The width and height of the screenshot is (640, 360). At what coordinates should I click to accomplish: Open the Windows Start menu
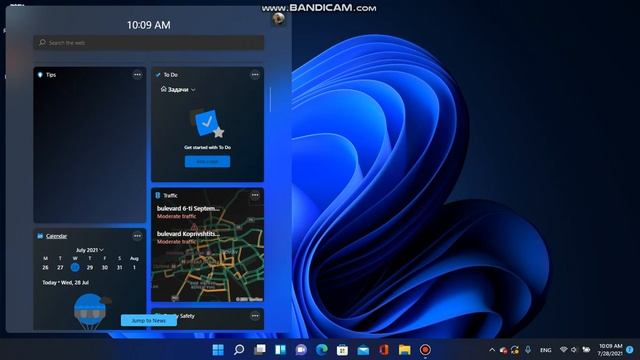(218, 350)
